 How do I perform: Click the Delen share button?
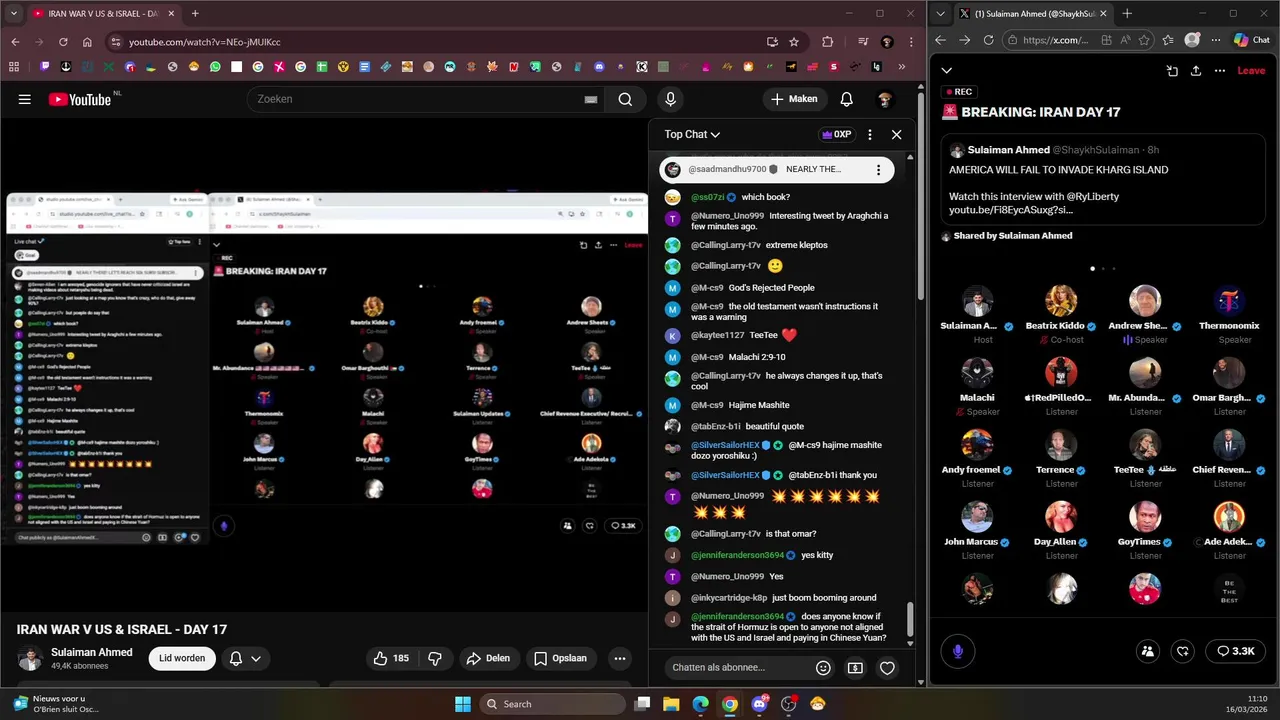tap(488, 658)
